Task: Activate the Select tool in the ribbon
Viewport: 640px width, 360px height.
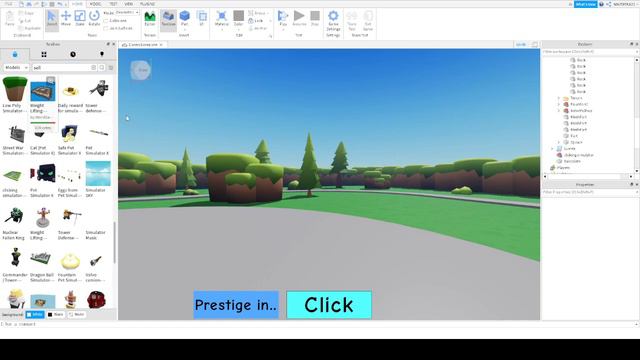Action: click(52, 19)
